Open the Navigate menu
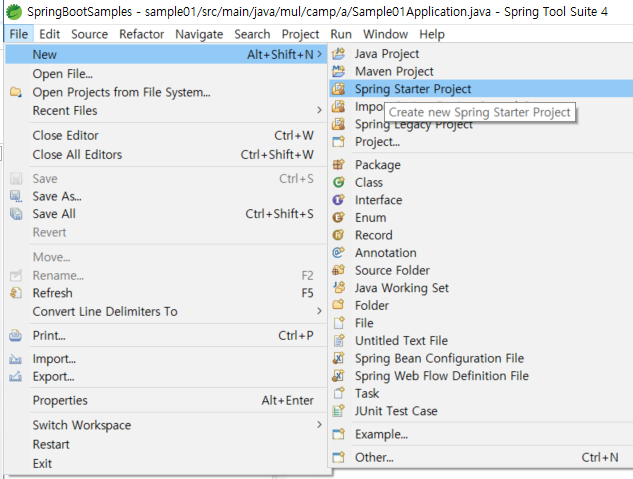Screen dimensions: 633x479 pyautogui.click(x=199, y=34)
